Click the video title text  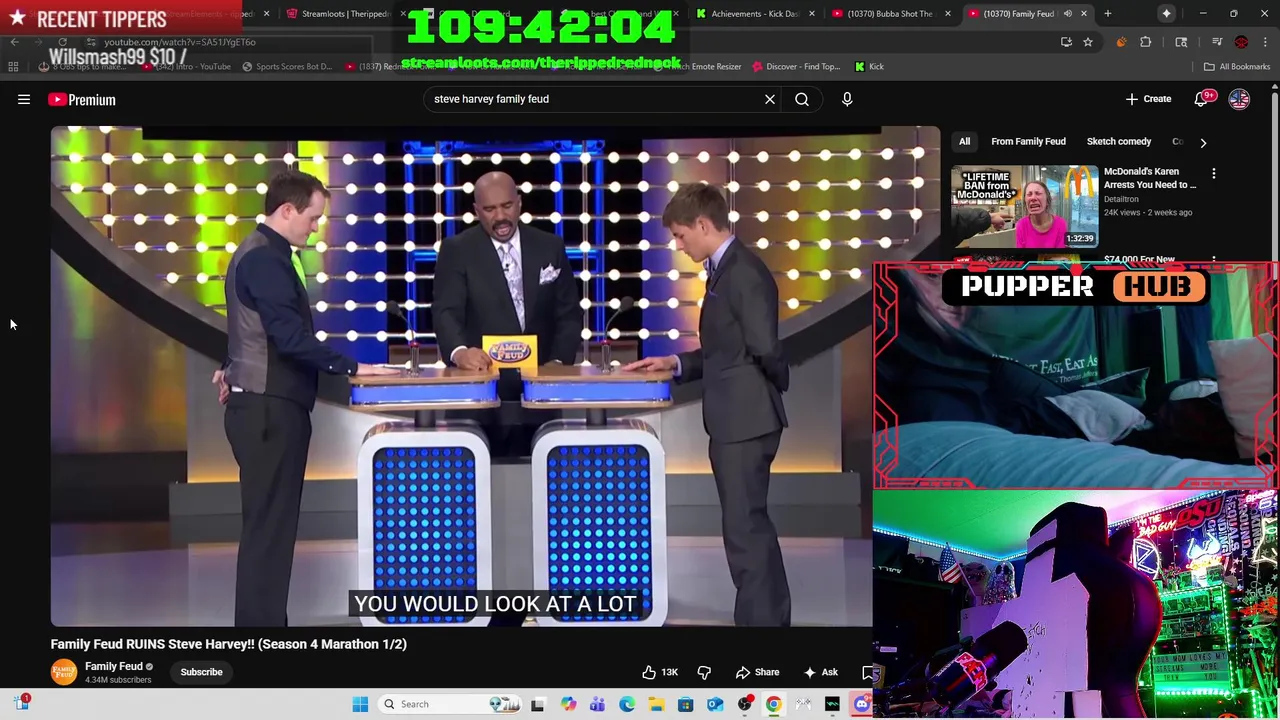click(229, 644)
